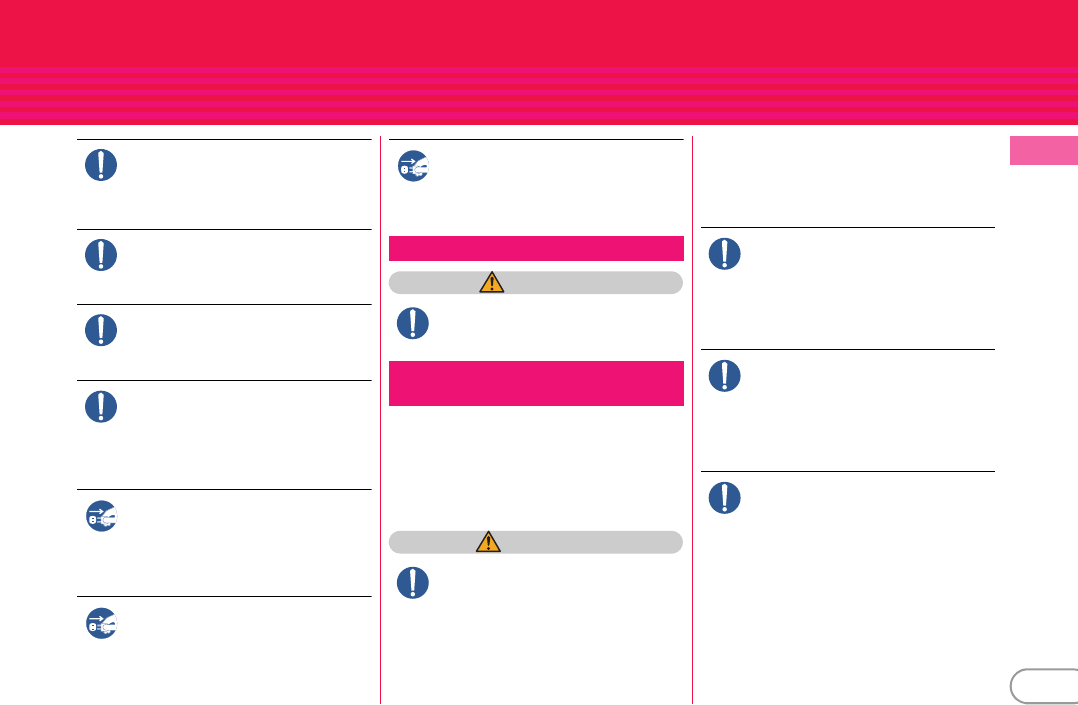Click the tall pink heading block in middle column
The width and height of the screenshot is (1078, 705).
click(536, 383)
